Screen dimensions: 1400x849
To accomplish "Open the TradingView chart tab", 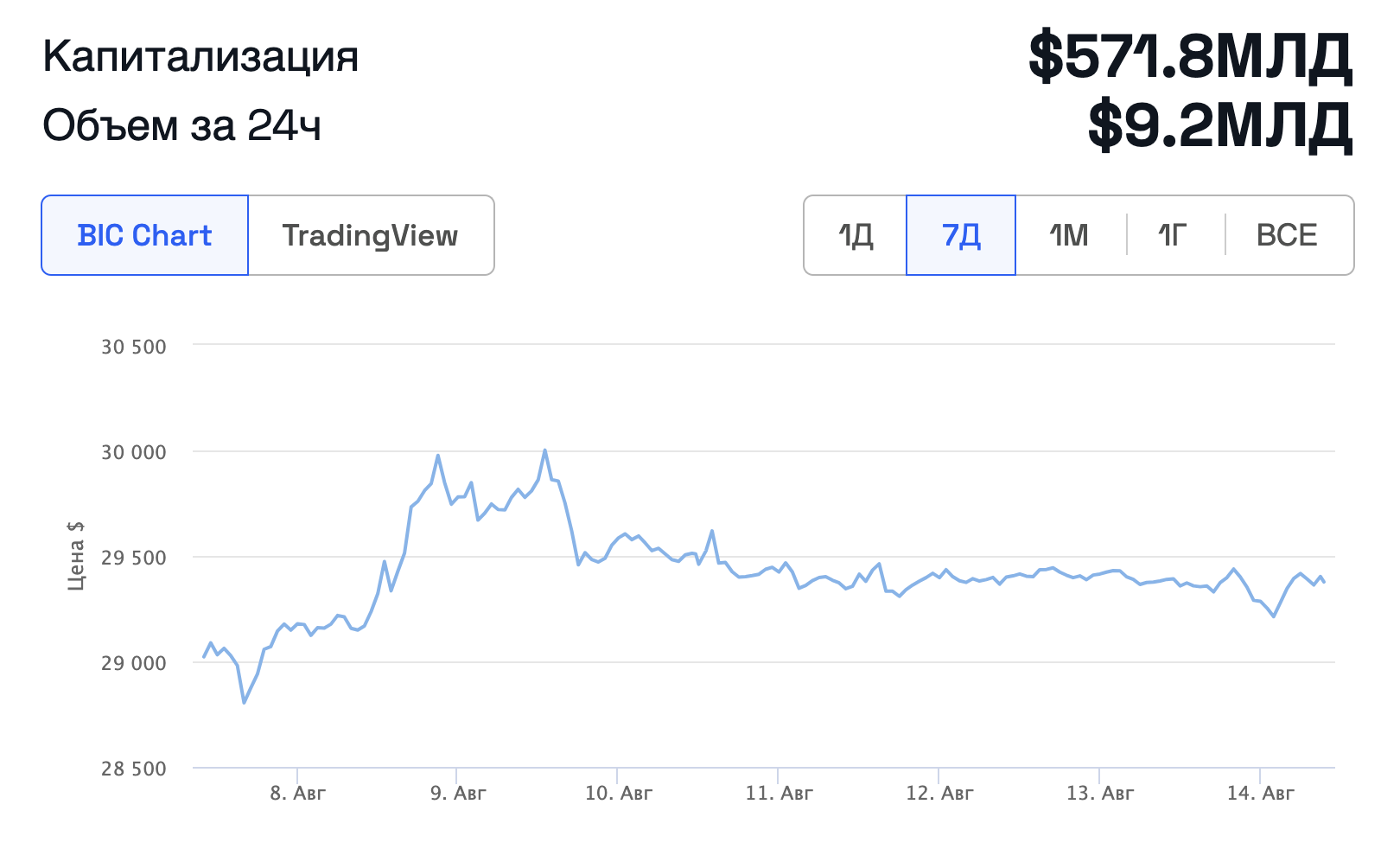I will (371, 235).
